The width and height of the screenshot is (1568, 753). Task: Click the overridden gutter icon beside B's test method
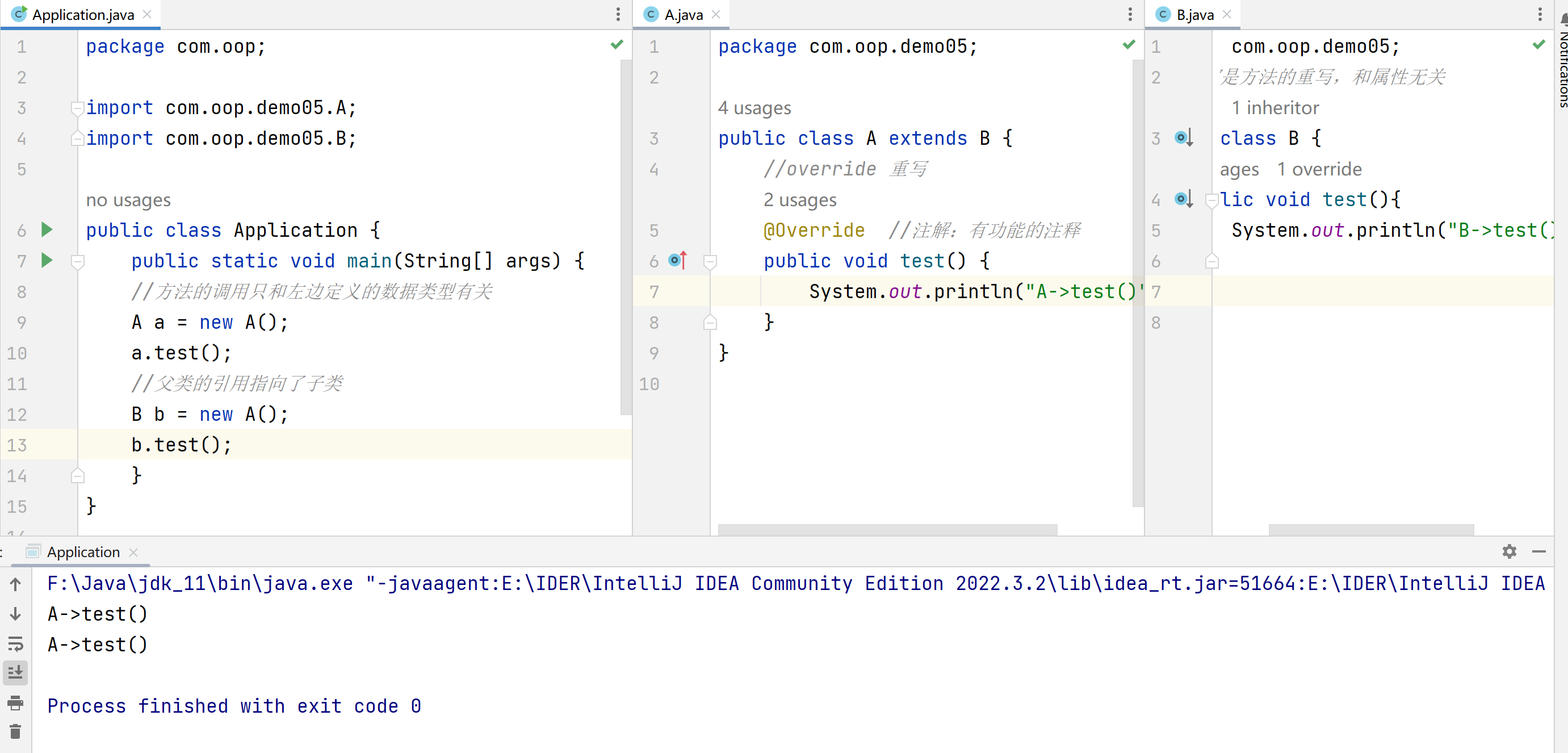click(x=1183, y=199)
